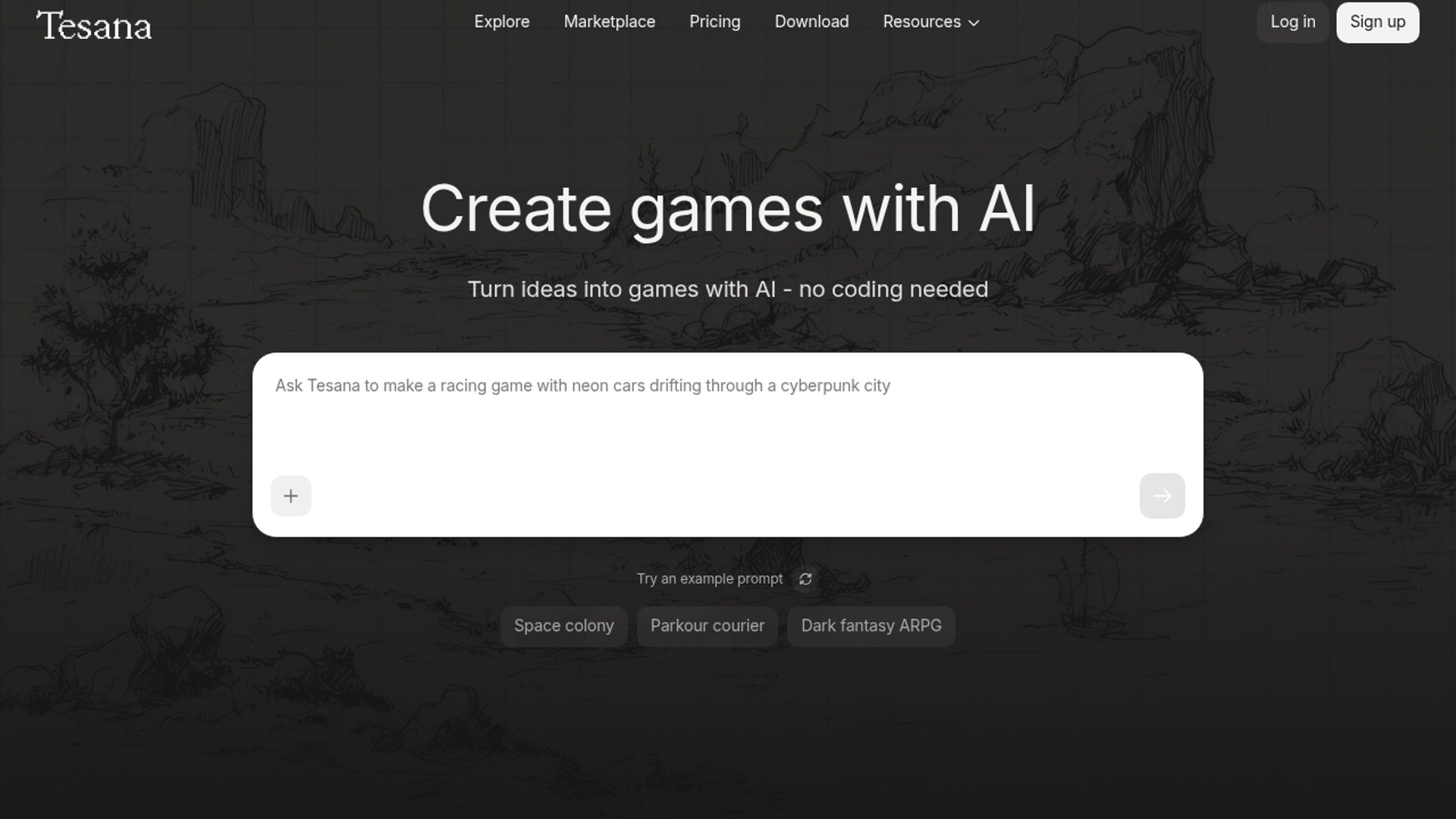Open the Explore page

501,22
